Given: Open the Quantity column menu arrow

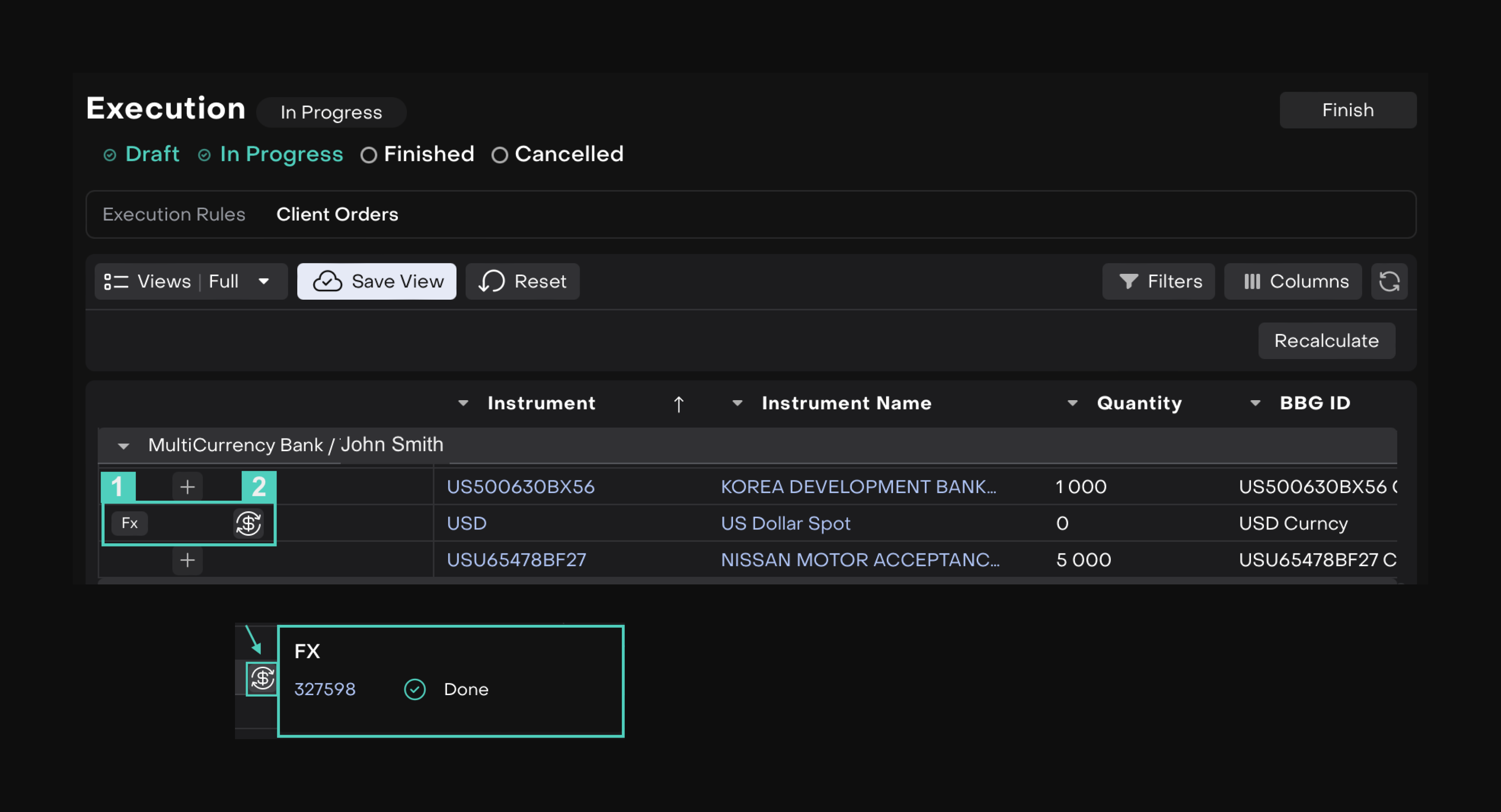Looking at the screenshot, I should (1072, 403).
